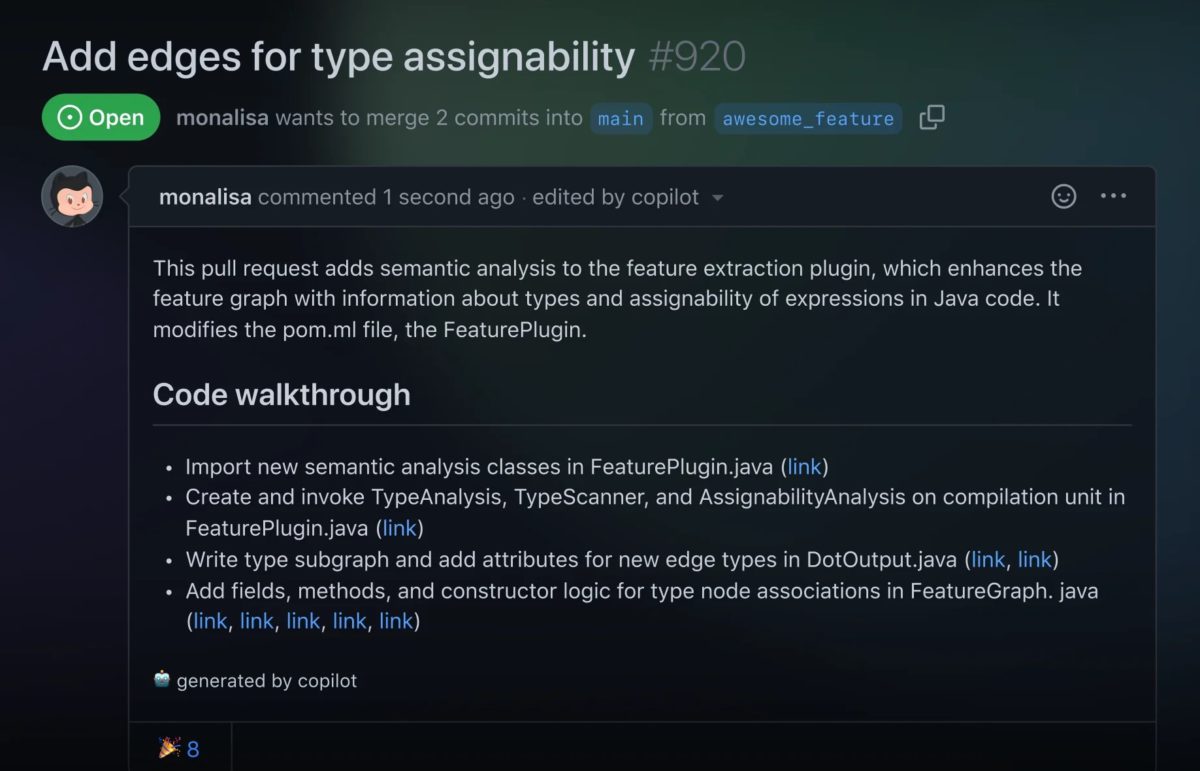Open first DotOutput.java link
The image size is (1200, 771).
tap(988, 560)
